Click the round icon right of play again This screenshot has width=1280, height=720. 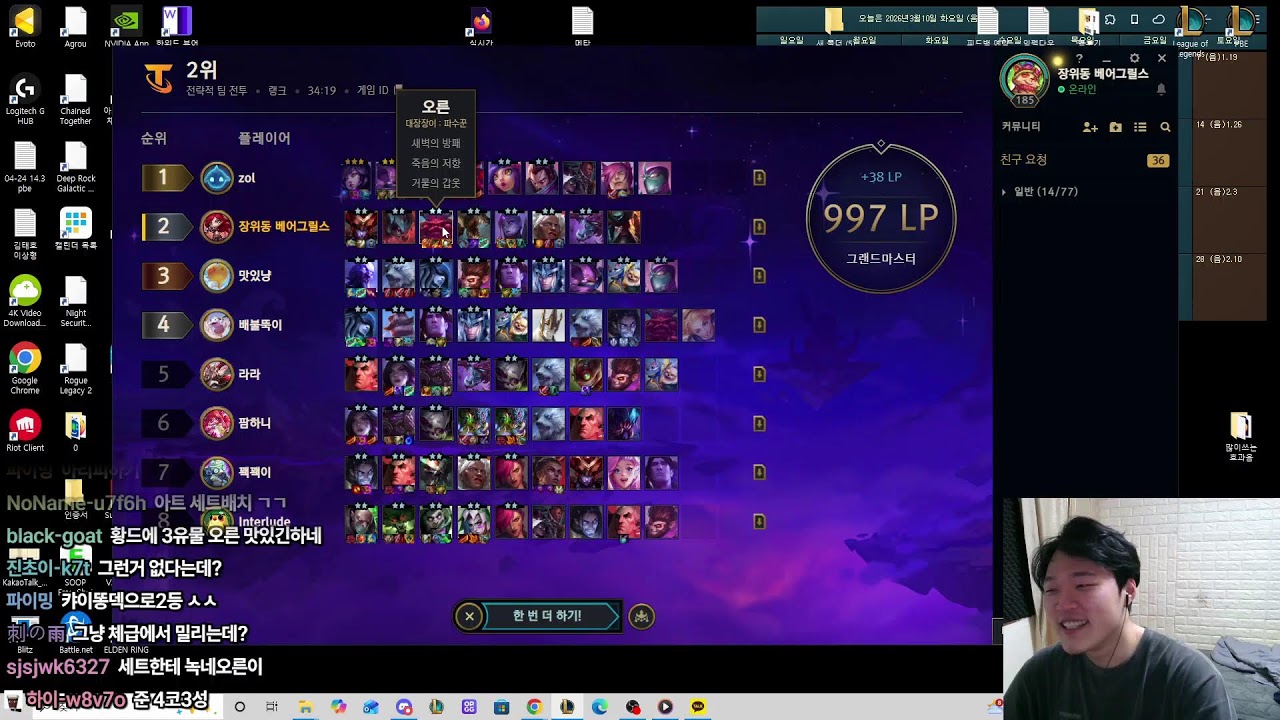coord(642,617)
